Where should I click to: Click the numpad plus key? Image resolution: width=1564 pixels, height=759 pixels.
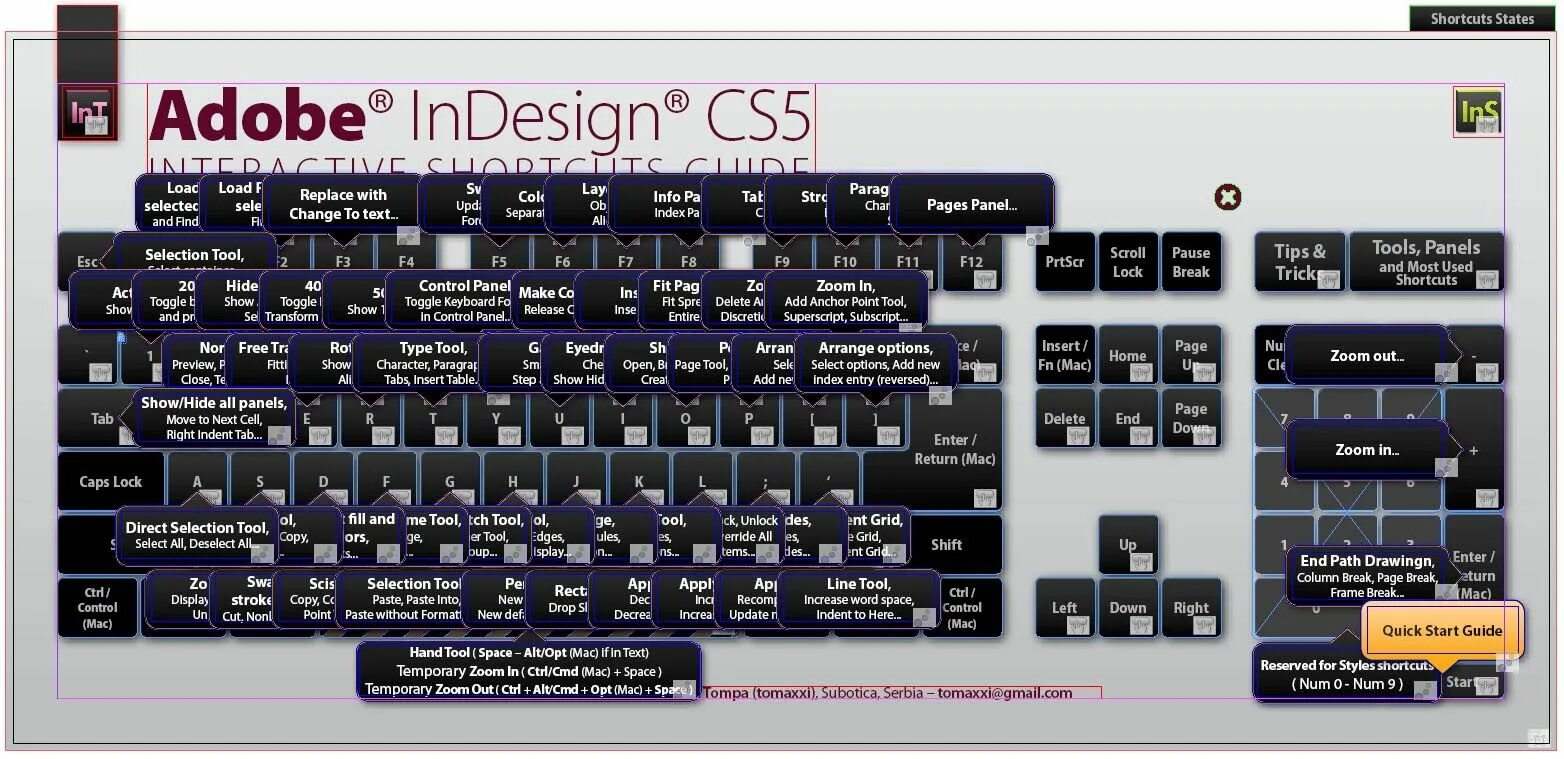pyautogui.click(x=1474, y=450)
